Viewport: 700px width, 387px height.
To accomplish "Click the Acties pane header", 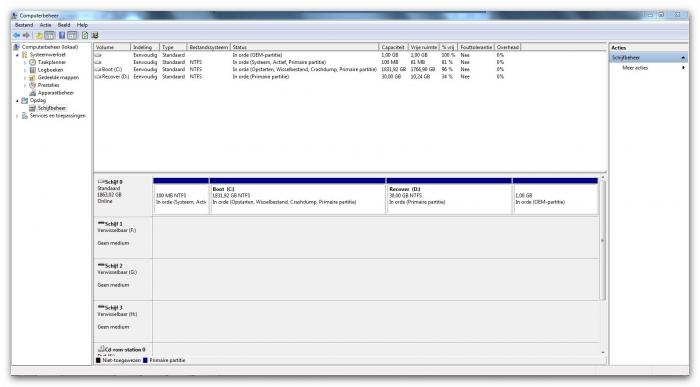I will point(649,48).
